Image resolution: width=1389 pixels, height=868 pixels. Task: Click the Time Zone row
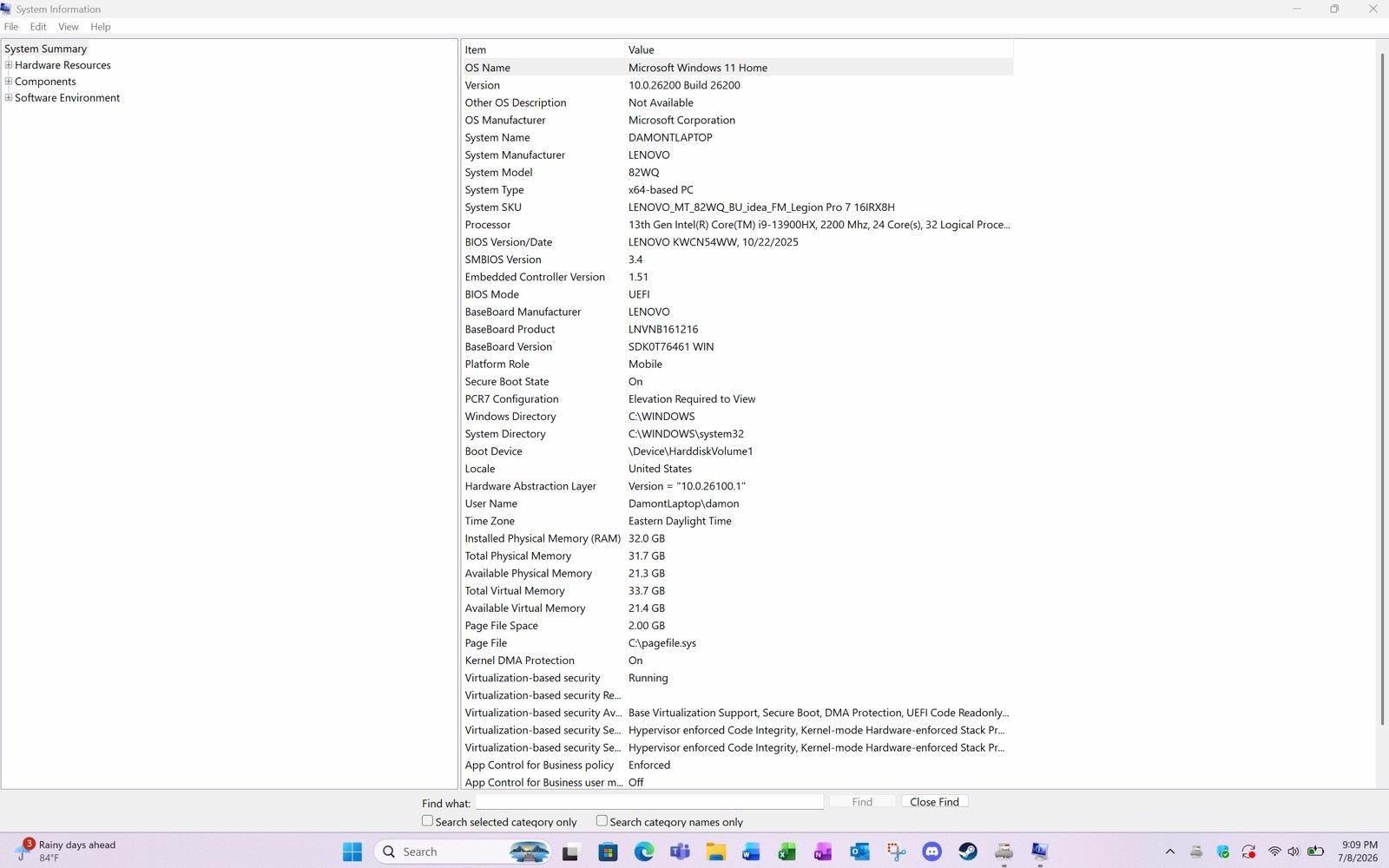click(737, 521)
